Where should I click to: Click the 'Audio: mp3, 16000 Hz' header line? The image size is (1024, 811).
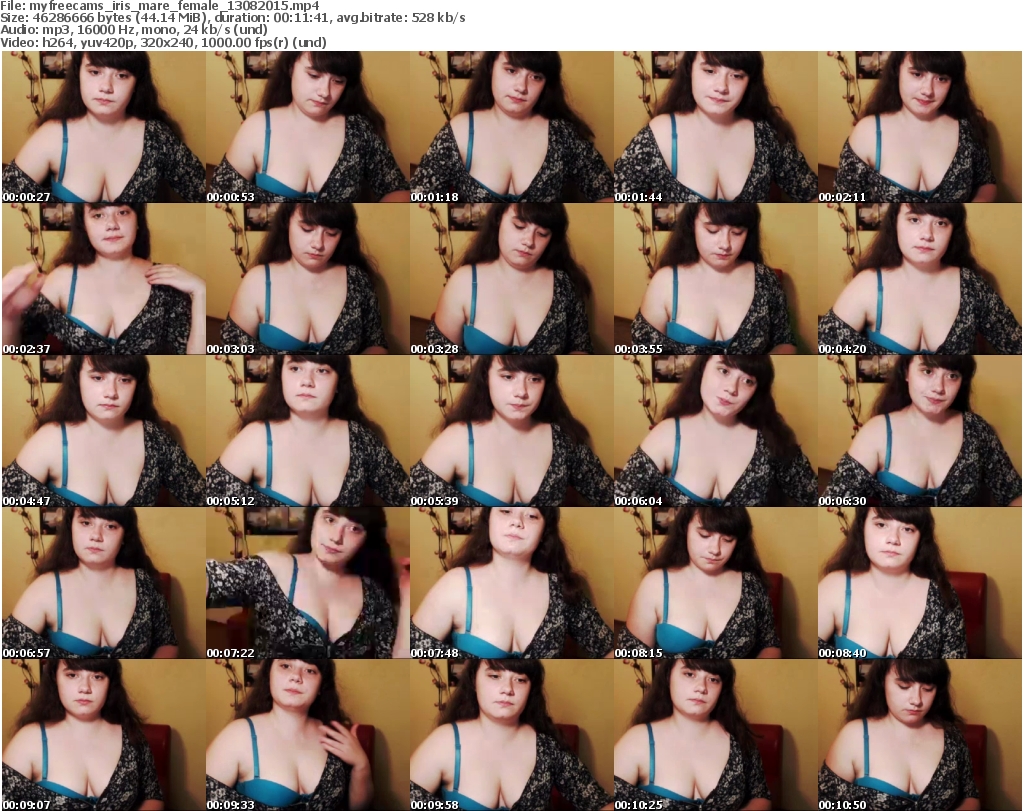(134, 30)
